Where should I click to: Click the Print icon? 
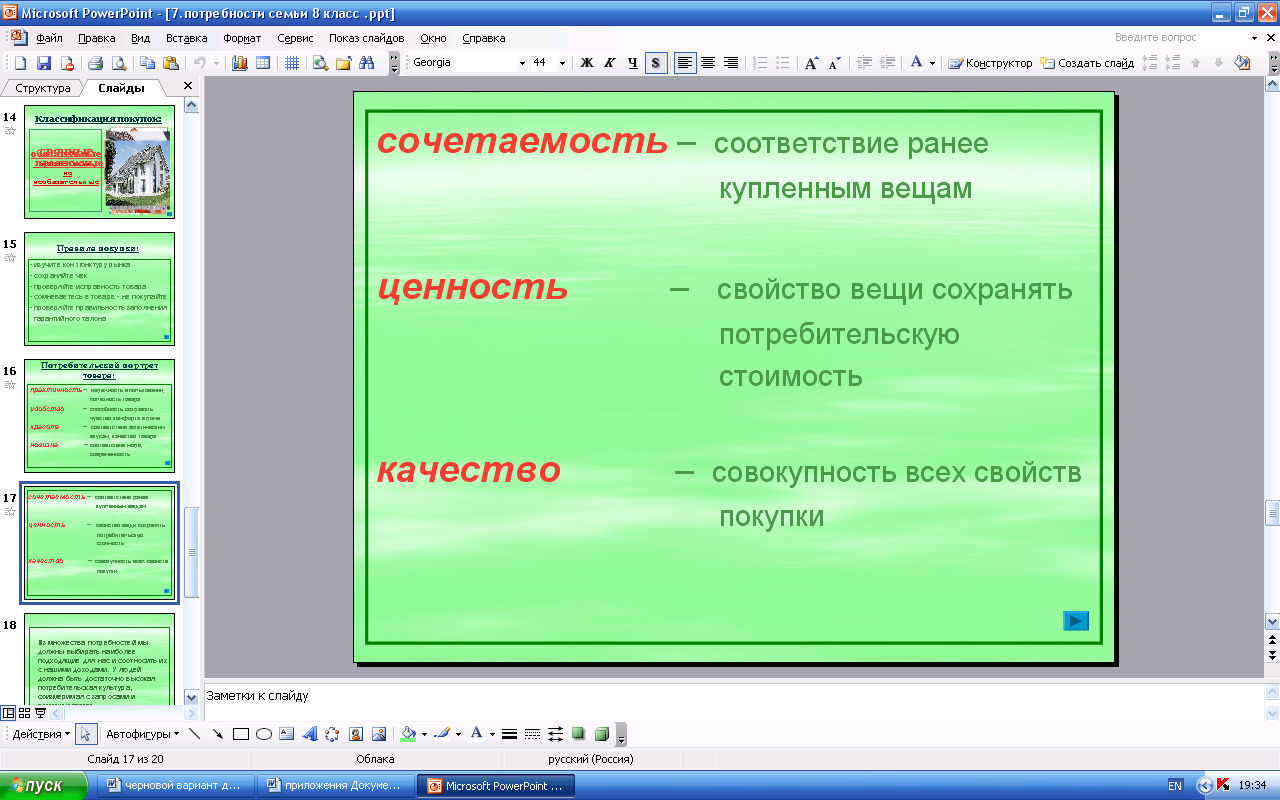coord(96,63)
